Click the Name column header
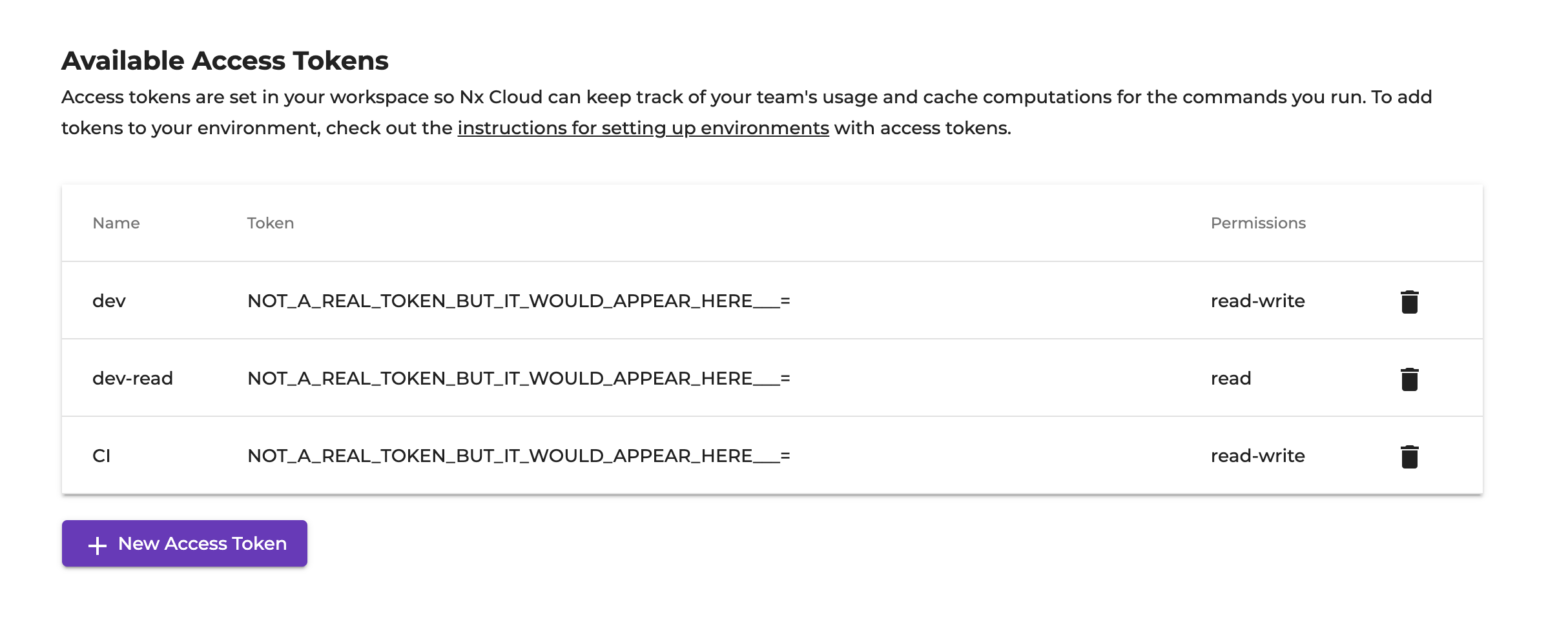The height and width of the screenshot is (635, 1568). [116, 223]
